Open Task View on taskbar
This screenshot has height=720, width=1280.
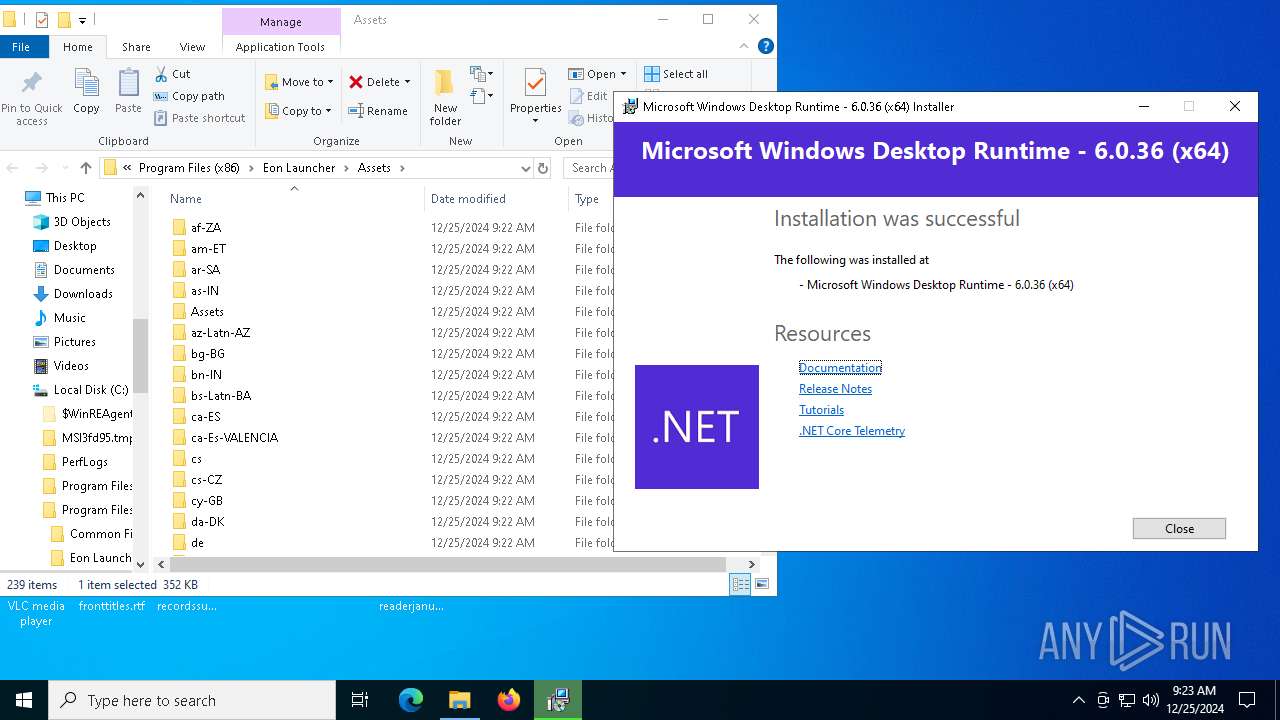360,700
